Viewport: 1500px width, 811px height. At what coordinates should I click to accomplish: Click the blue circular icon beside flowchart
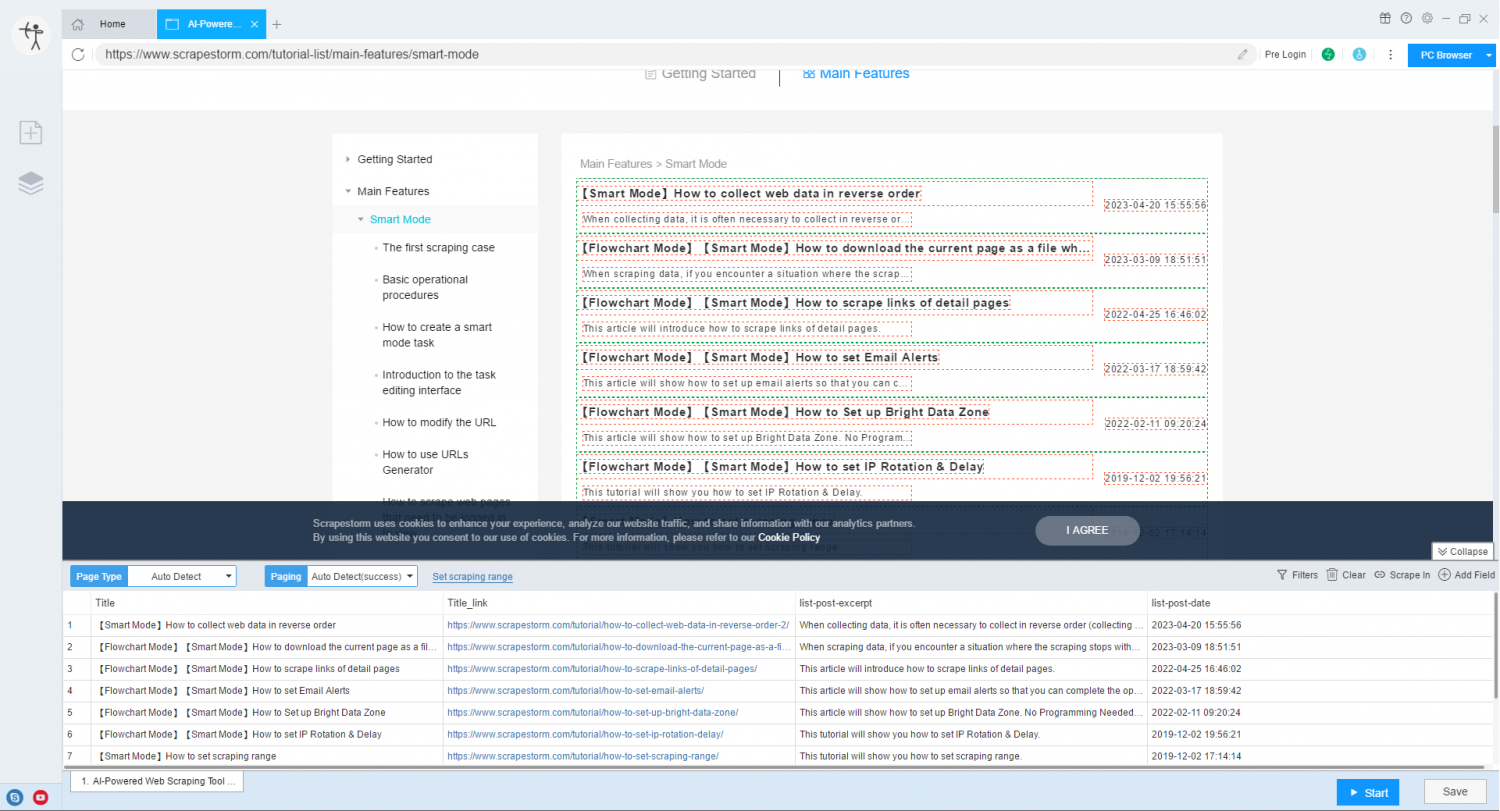[x=1359, y=54]
